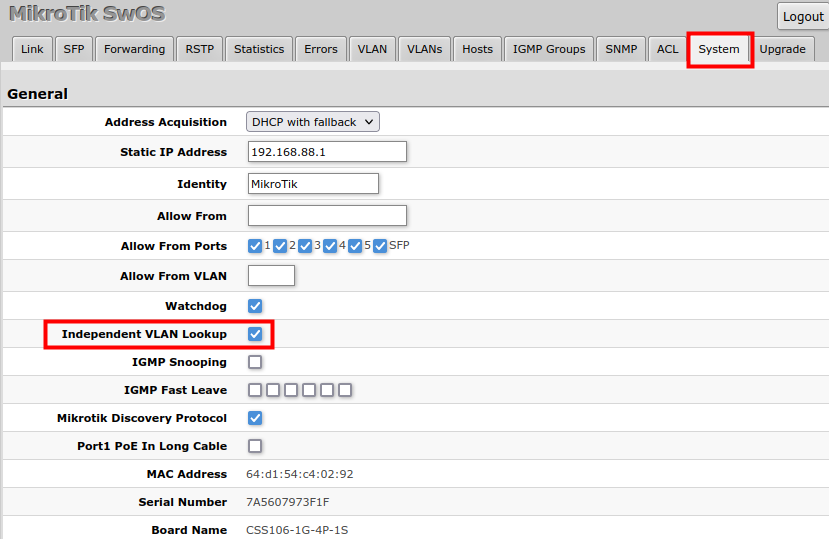Open the VLAN tab

click(x=372, y=49)
